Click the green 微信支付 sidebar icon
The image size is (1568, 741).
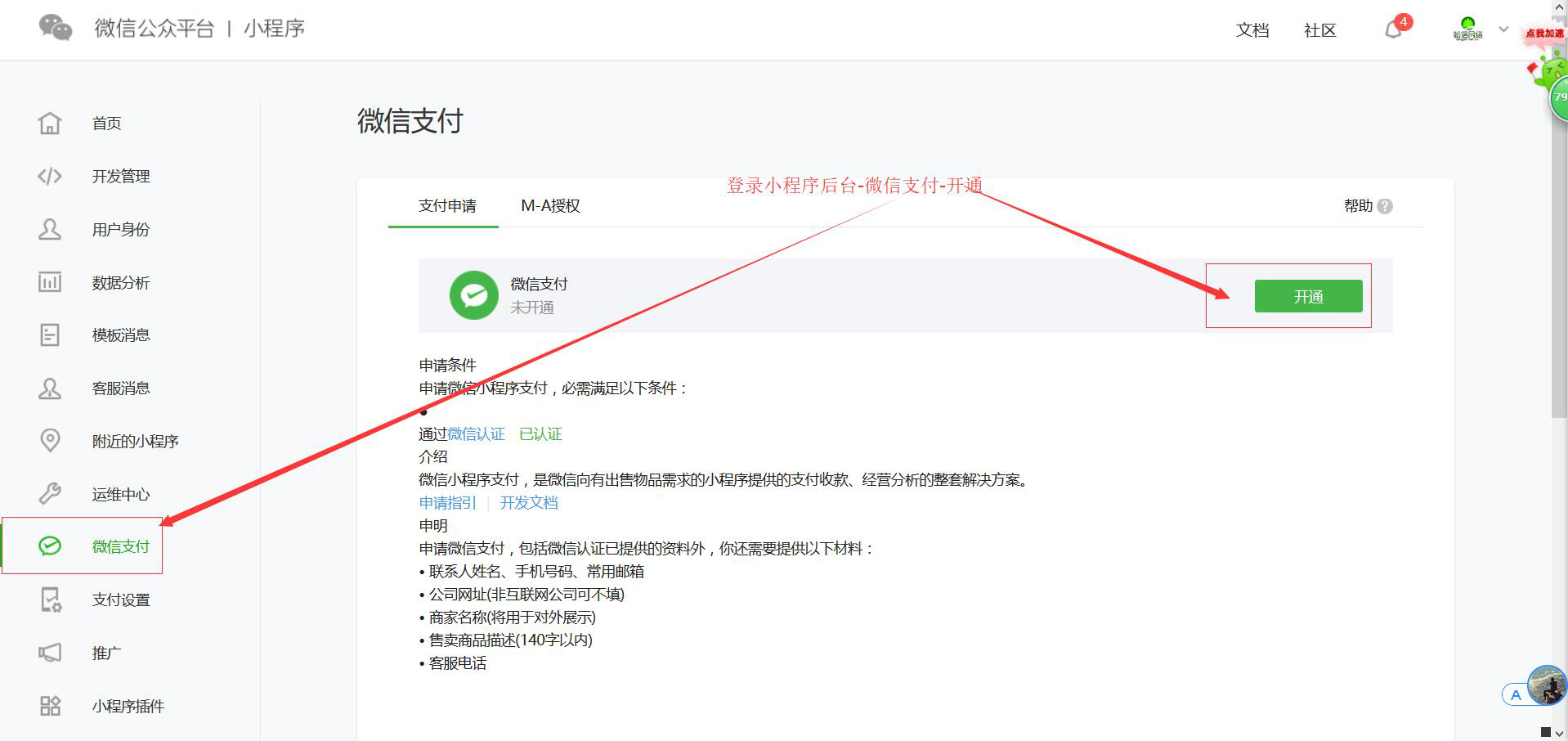pyautogui.click(x=50, y=546)
